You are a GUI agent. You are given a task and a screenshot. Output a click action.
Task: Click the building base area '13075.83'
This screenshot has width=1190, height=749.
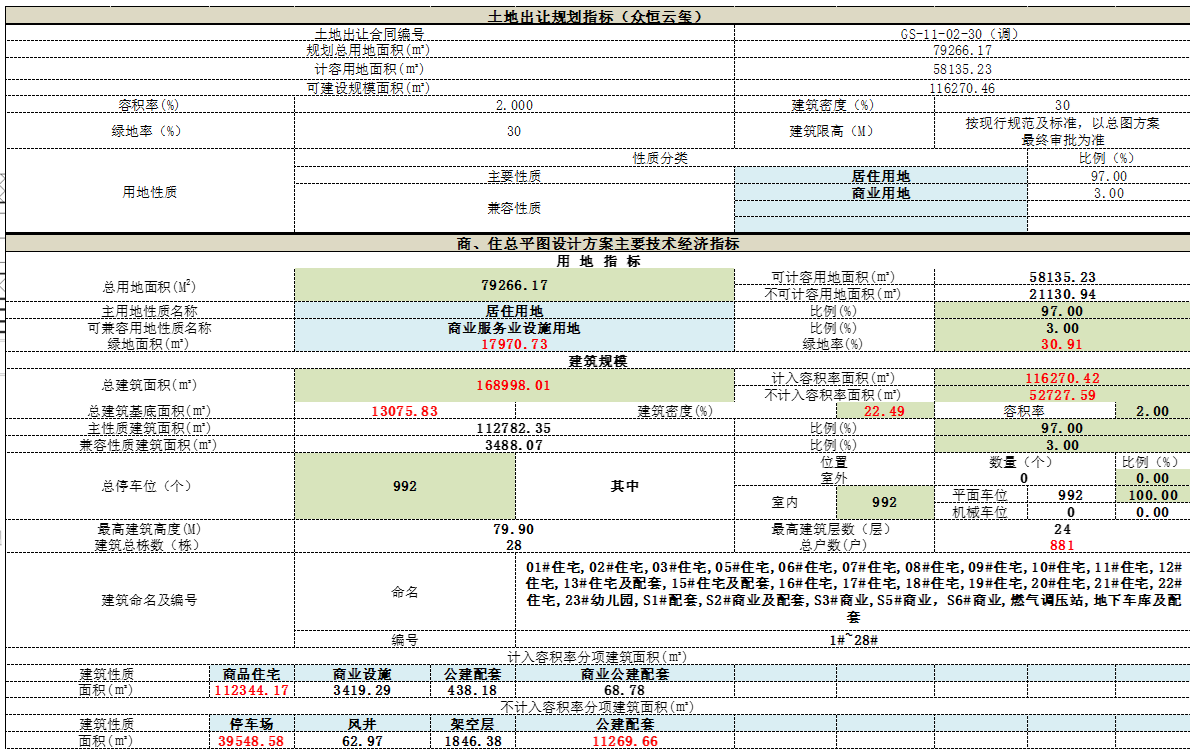coord(405,411)
